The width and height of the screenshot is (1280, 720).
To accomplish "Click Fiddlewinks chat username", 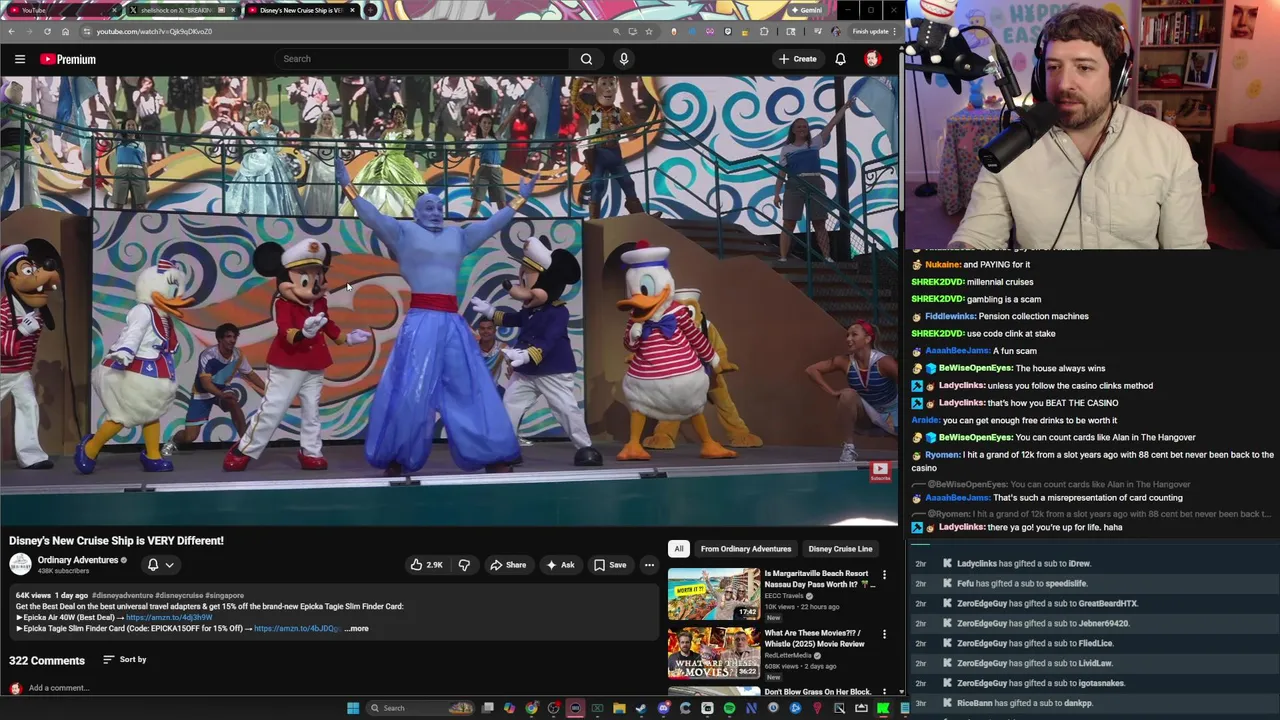I will pyautogui.click(x=949, y=317).
